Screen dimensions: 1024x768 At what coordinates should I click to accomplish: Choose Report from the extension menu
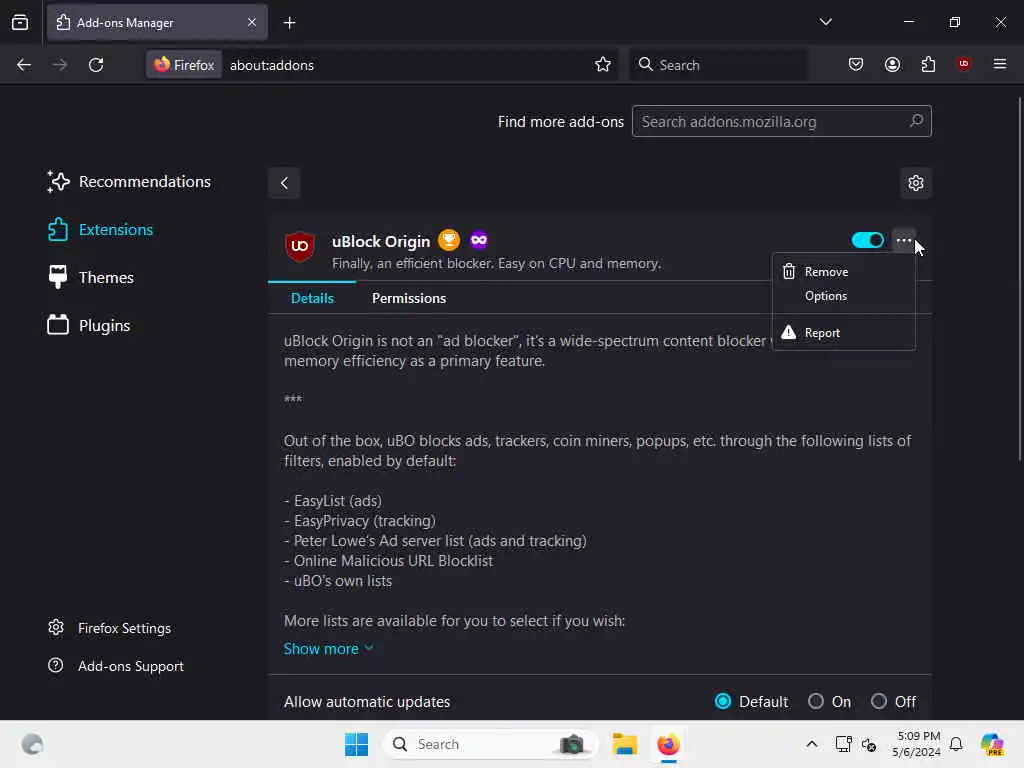[x=844, y=332]
